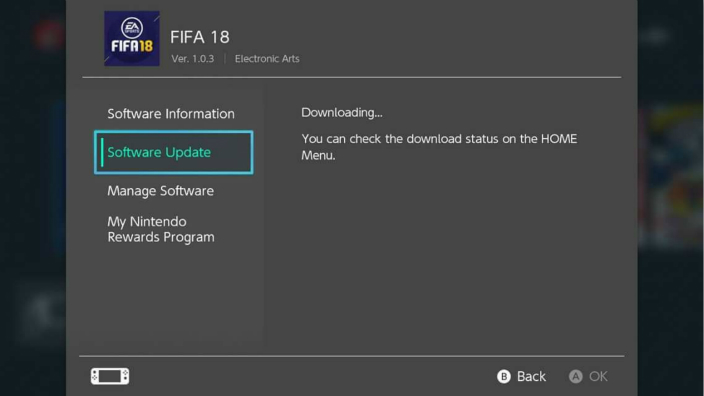Click the blurred red icon at the dialog's upper-left
The width and height of the screenshot is (704, 396).
(x=49, y=35)
